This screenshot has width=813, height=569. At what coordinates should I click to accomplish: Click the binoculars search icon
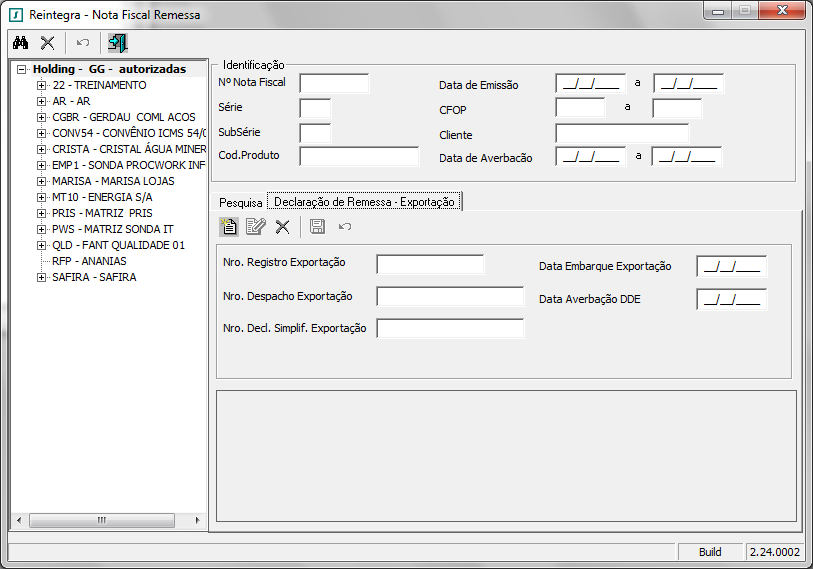(20, 43)
